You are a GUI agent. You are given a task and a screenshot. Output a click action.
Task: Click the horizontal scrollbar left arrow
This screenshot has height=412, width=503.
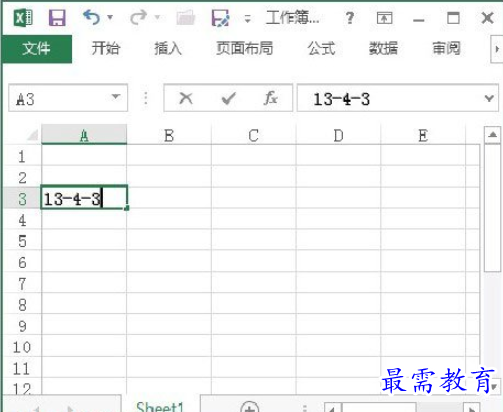pos(332,408)
